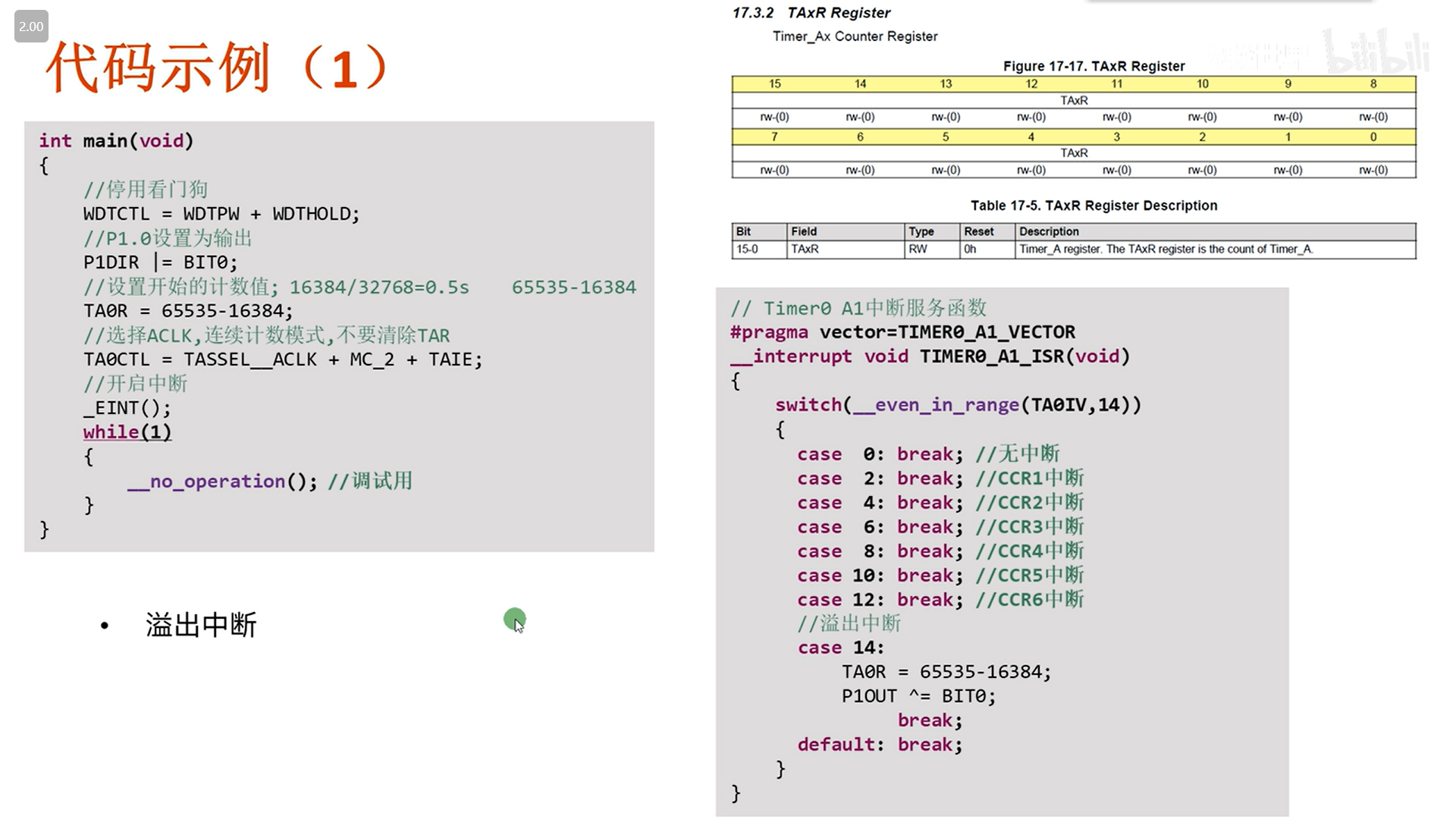The height and width of the screenshot is (819, 1456).
Task: Click the TA0CTL configuration line
Action: [x=282, y=359]
